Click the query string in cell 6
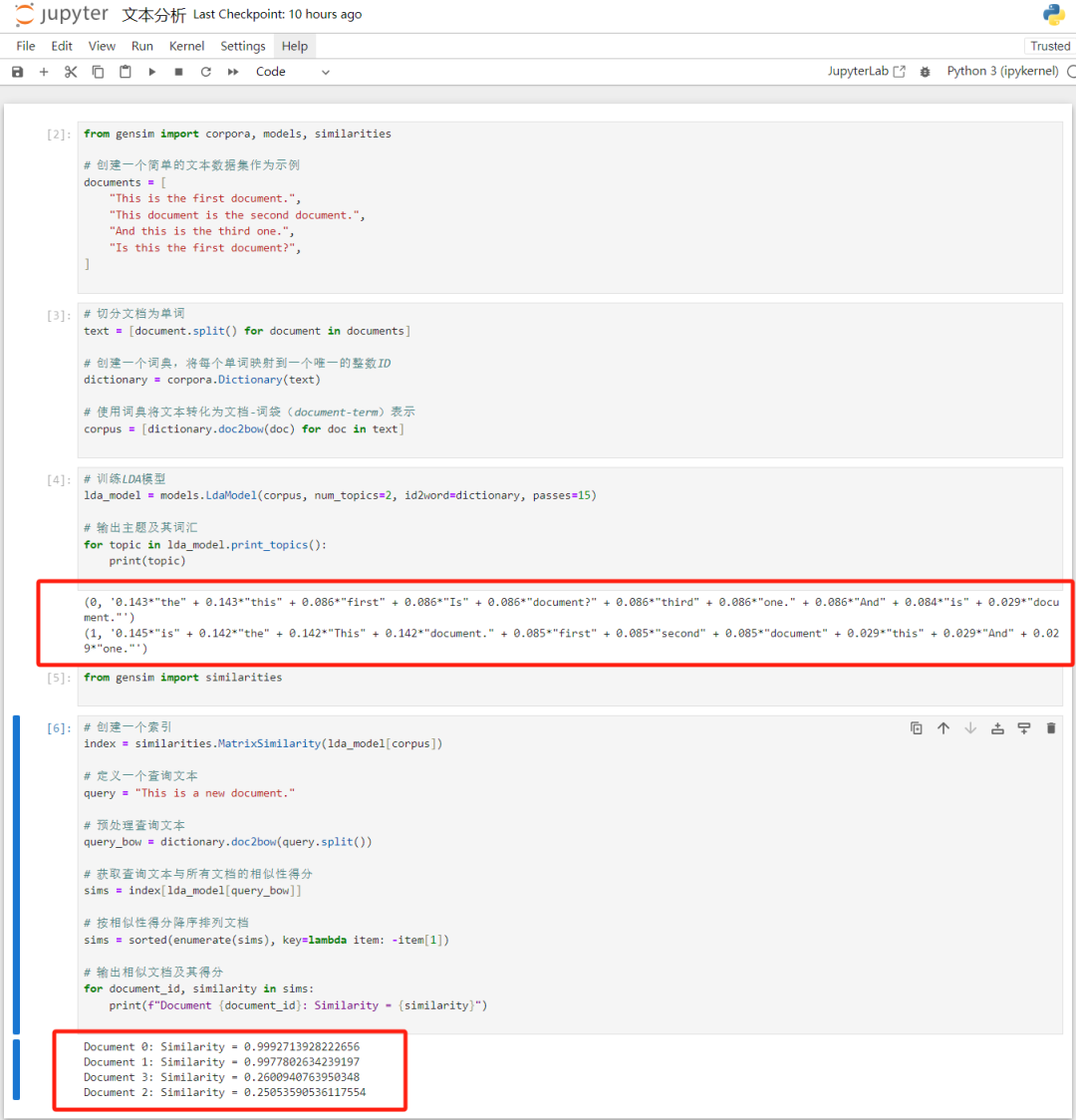Image resolution: width=1076 pixels, height=1120 pixels. 215,793
